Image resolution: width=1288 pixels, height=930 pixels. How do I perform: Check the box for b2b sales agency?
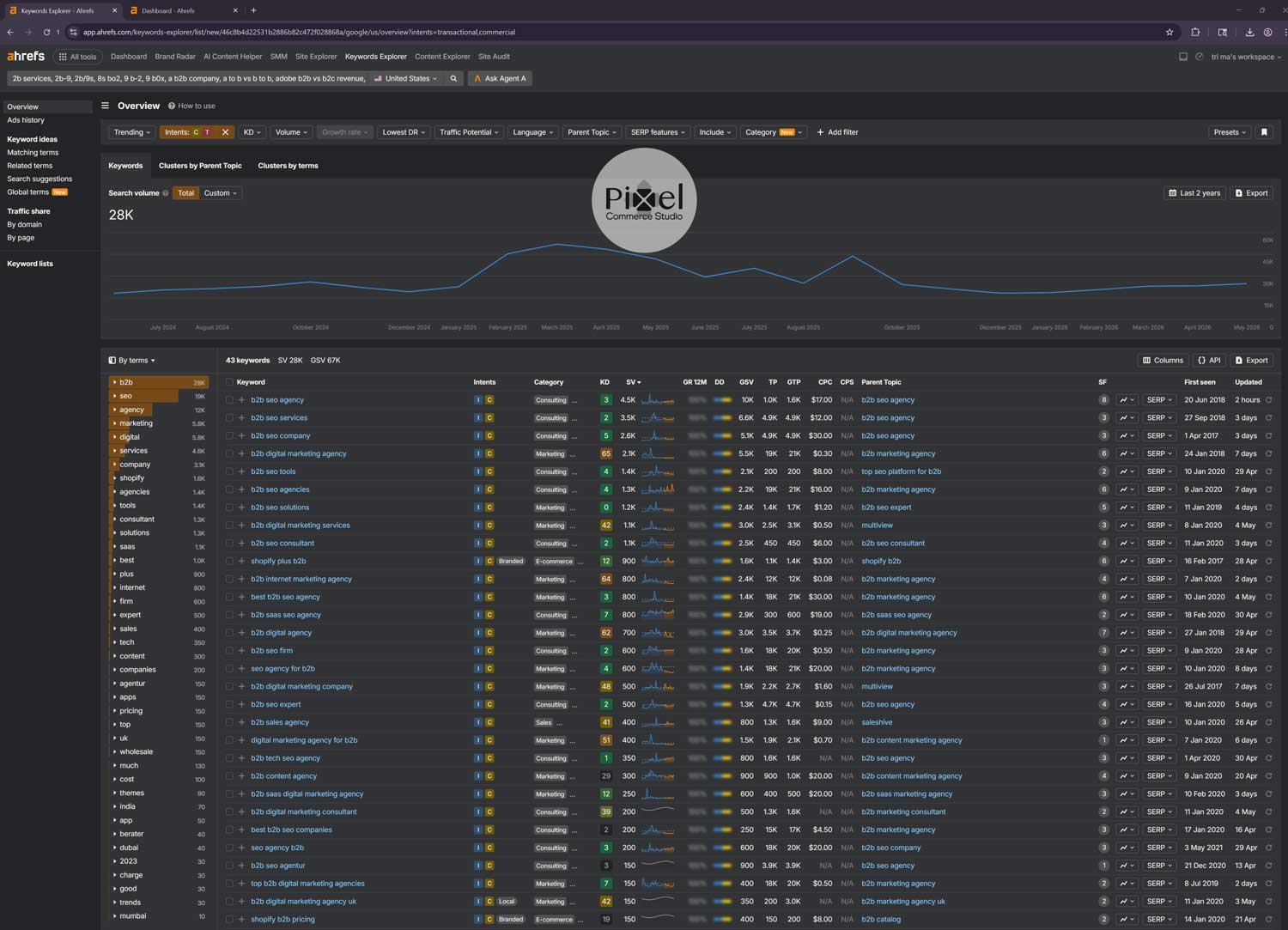(229, 722)
